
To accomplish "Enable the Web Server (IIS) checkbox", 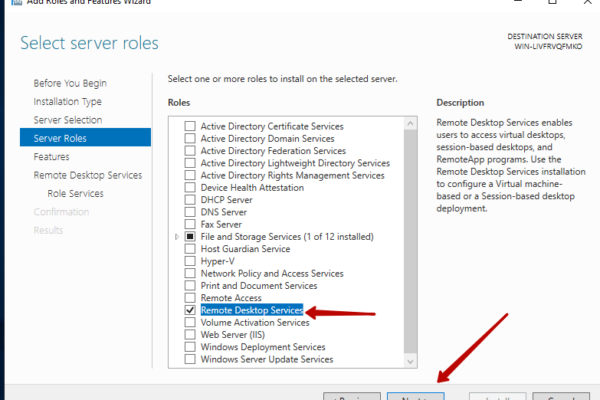I will pyautogui.click(x=190, y=335).
